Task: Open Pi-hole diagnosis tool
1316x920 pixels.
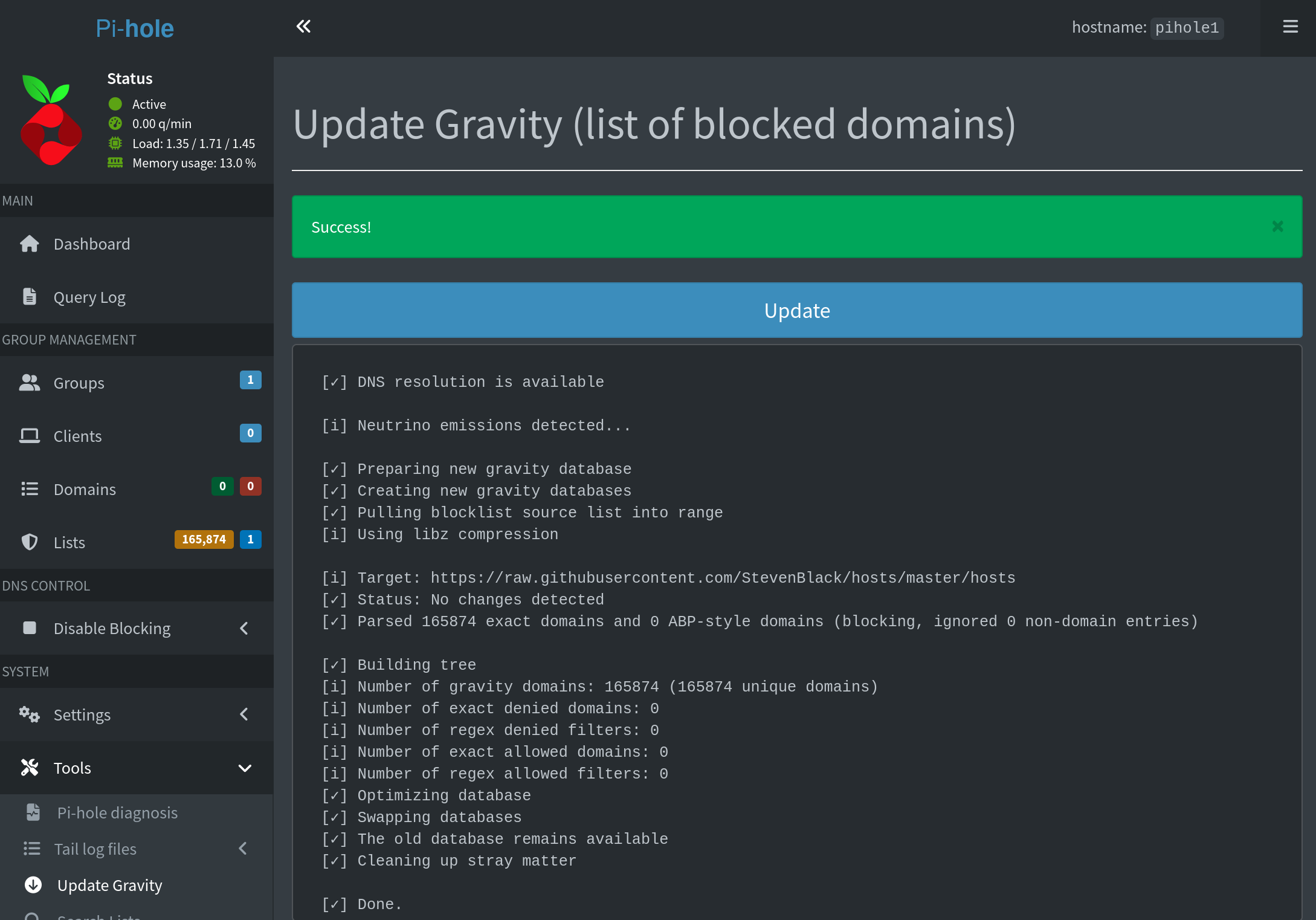Action: coord(117,812)
